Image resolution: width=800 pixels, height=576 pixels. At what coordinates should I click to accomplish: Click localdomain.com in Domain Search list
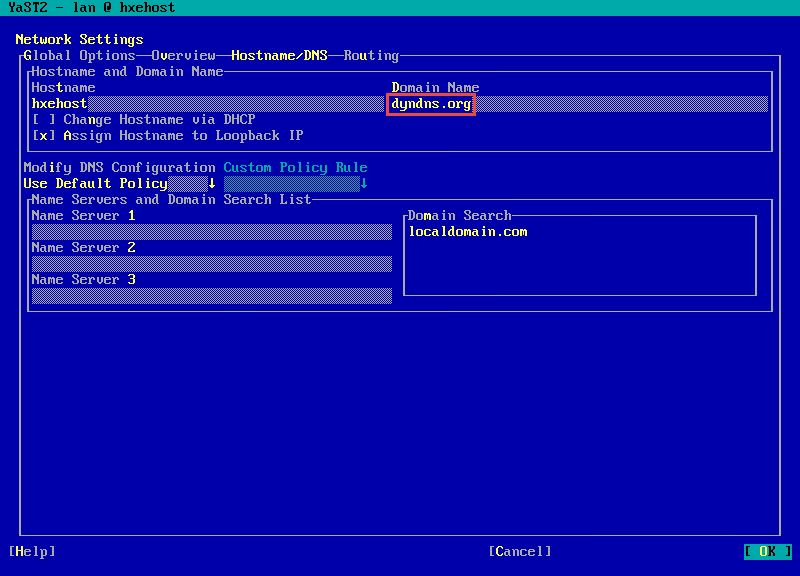pyautogui.click(x=467, y=232)
